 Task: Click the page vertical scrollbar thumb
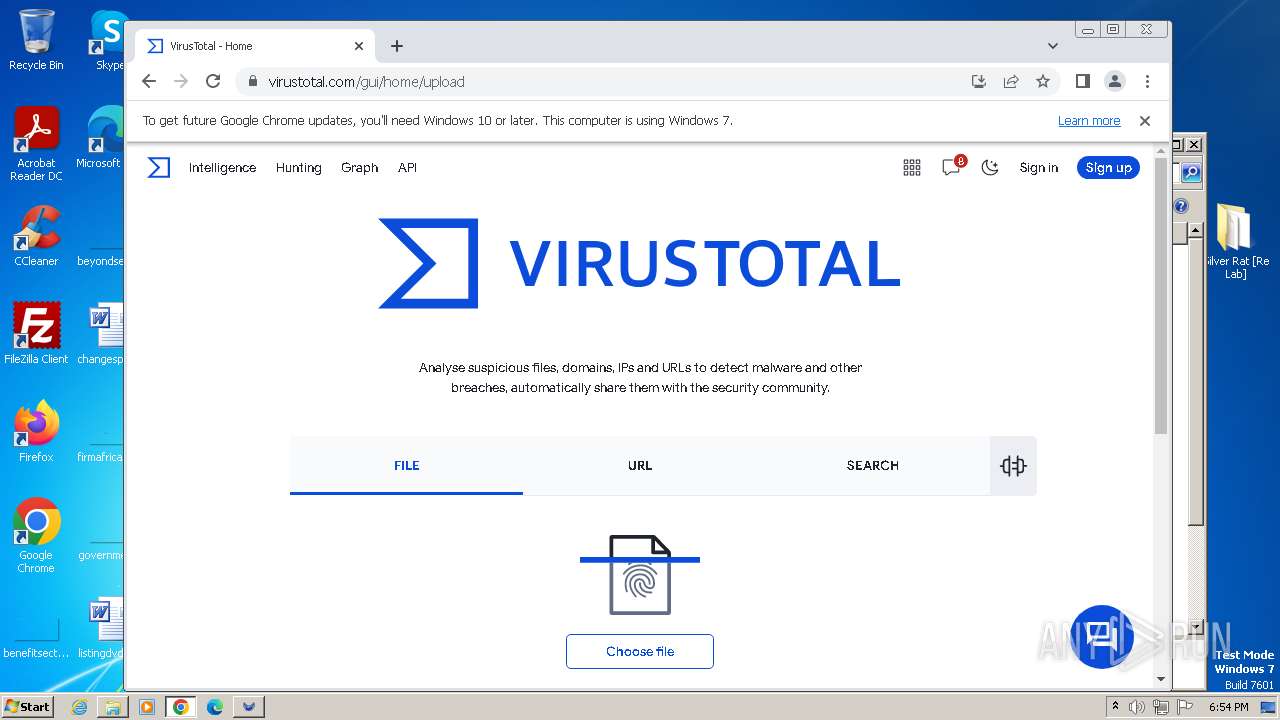tap(1161, 295)
